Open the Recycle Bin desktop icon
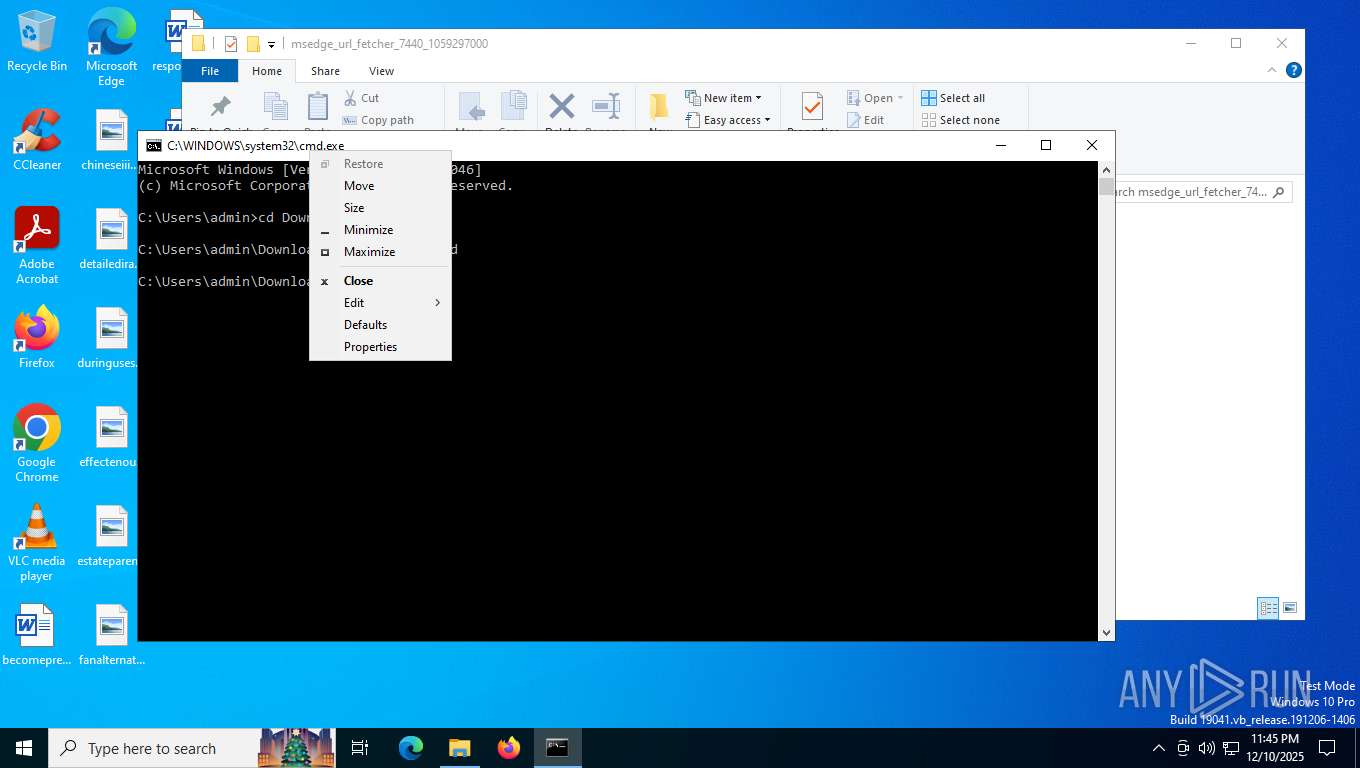This screenshot has height=768, width=1360. coord(37,41)
